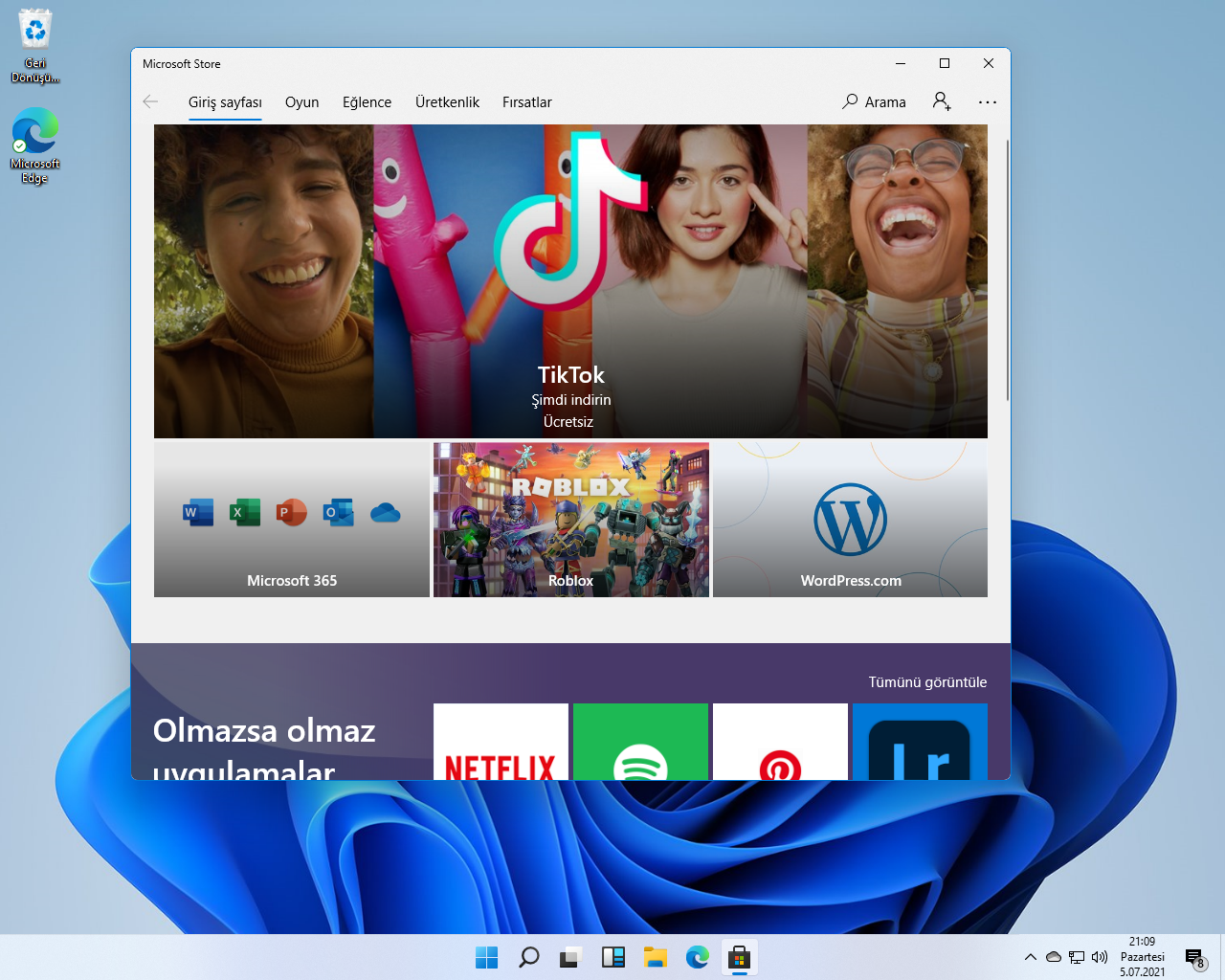Screen dimensions: 1225x980
Task: Go back with the Store back arrow
Action: pos(150,101)
